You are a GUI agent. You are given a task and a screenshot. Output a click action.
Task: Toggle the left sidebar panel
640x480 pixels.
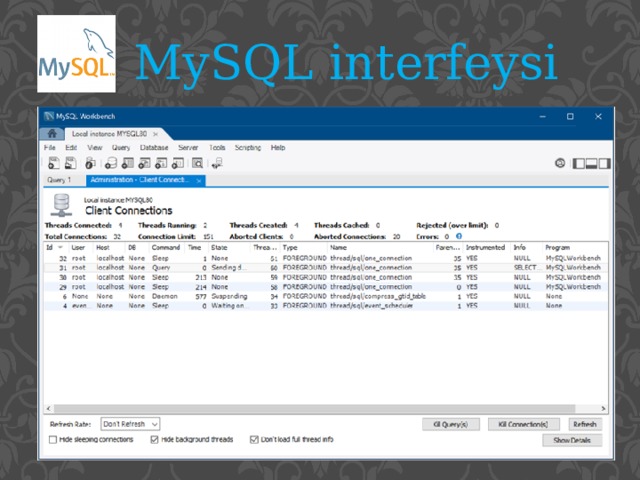pos(578,164)
